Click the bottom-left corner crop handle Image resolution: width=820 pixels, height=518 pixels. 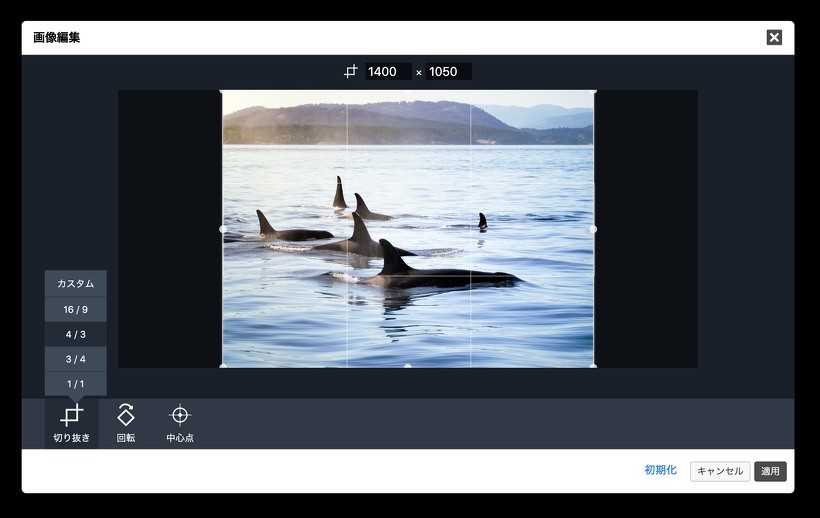(x=223, y=366)
